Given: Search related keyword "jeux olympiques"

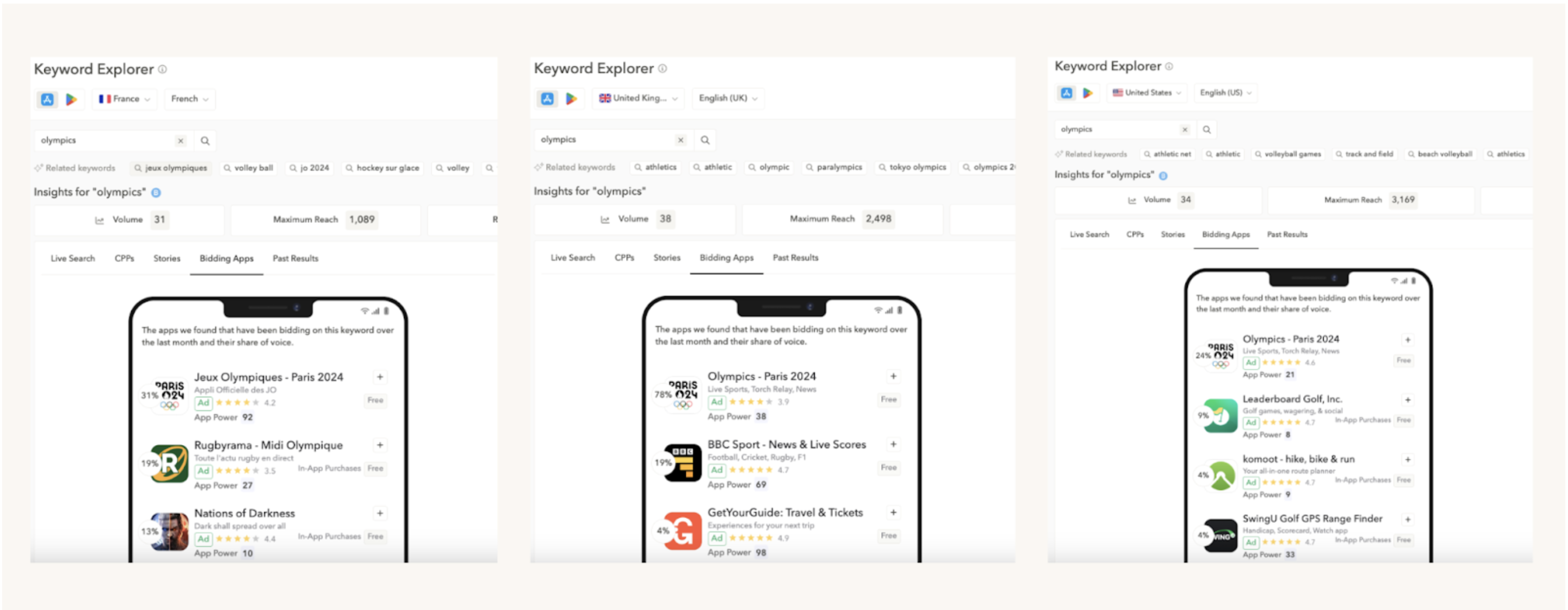Looking at the screenshot, I should click(x=170, y=169).
